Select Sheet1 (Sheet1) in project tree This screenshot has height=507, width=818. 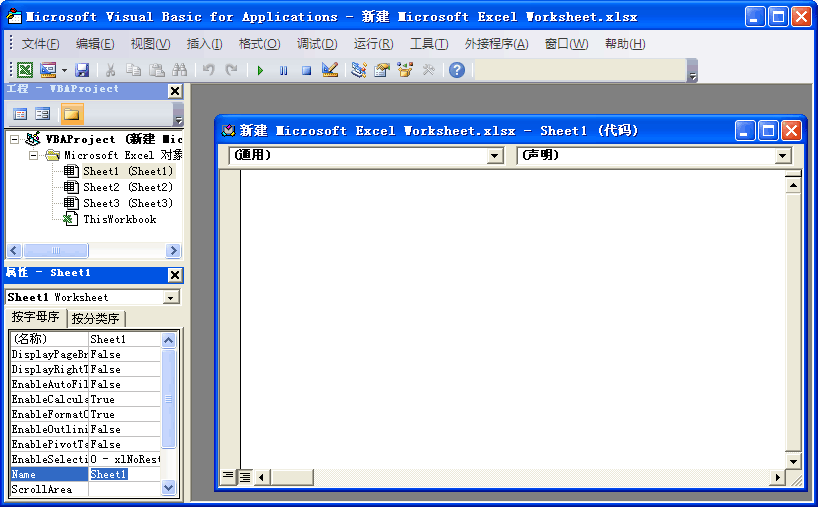pos(127,171)
